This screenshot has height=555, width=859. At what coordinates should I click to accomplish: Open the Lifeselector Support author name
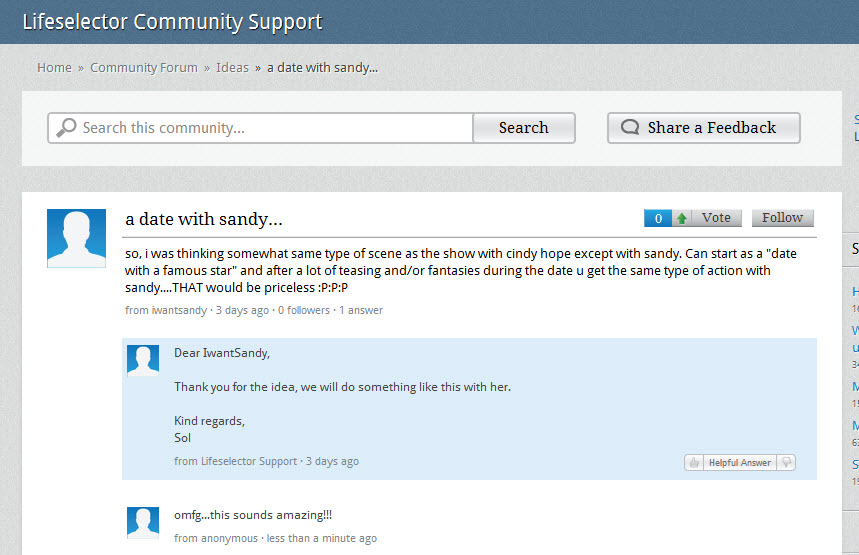(x=249, y=461)
